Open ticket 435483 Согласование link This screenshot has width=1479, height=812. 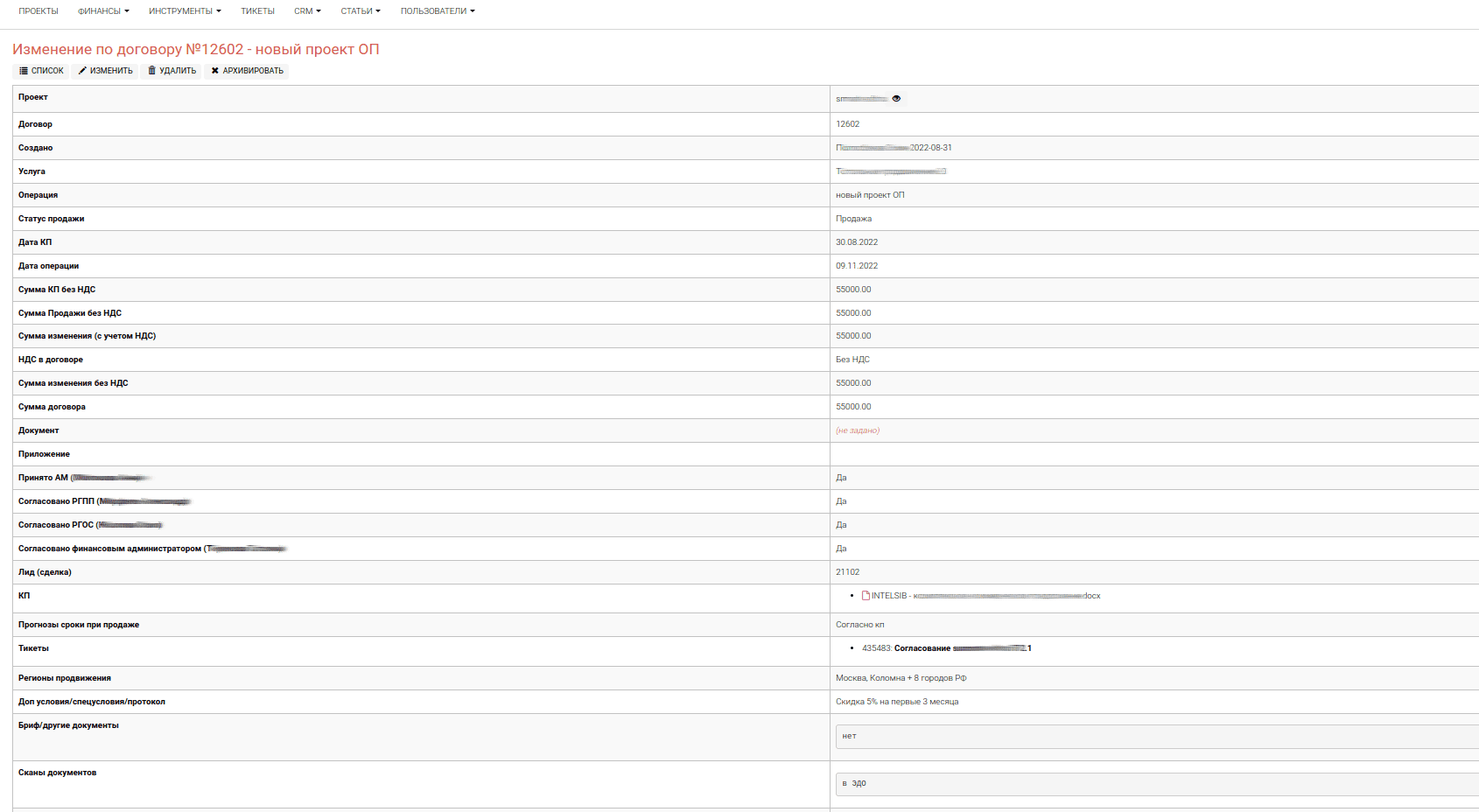pos(946,648)
